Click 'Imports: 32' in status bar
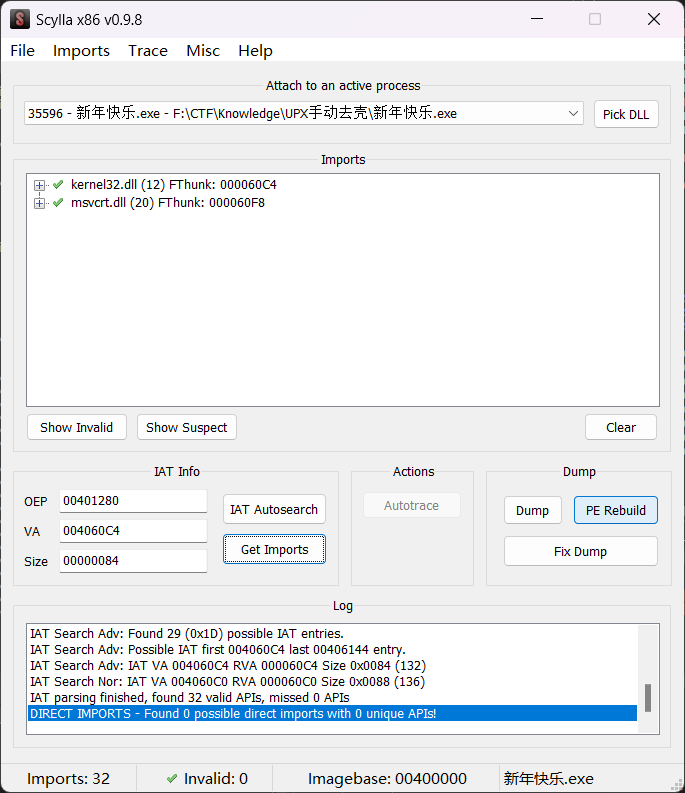Screen dimensions: 685x793 tap(68, 778)
